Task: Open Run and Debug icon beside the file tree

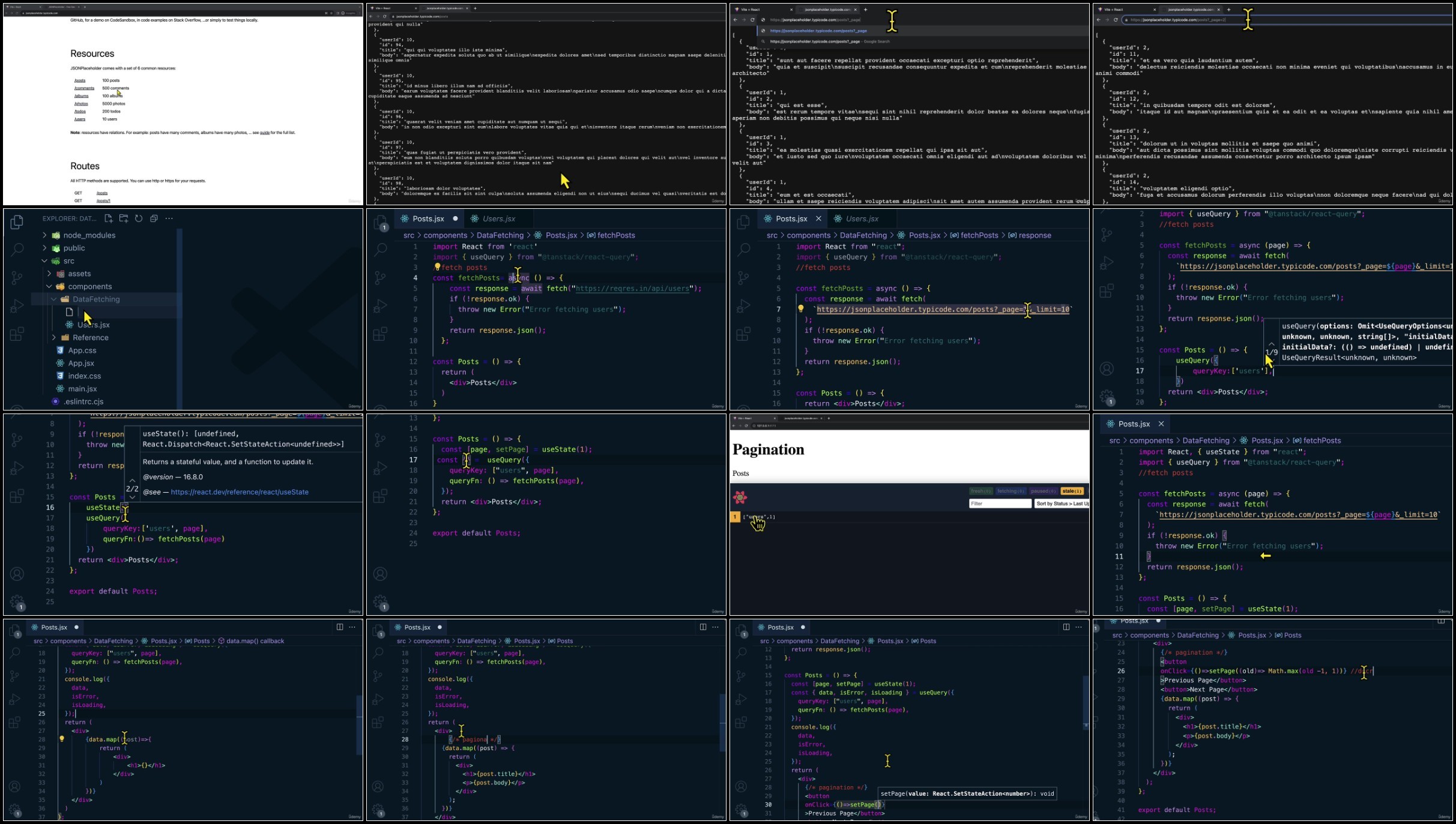Action: (x=17, y=305)
